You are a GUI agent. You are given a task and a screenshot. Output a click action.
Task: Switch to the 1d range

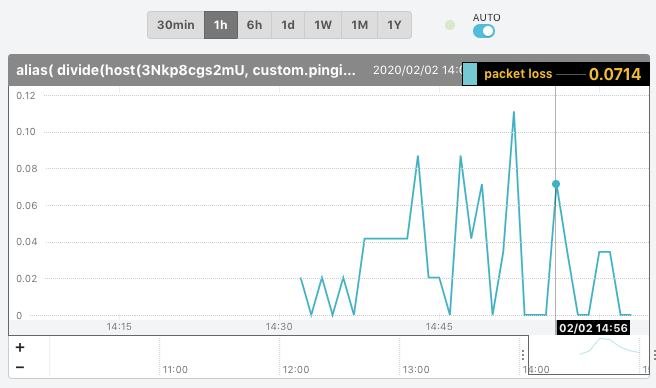pos(288,25)
